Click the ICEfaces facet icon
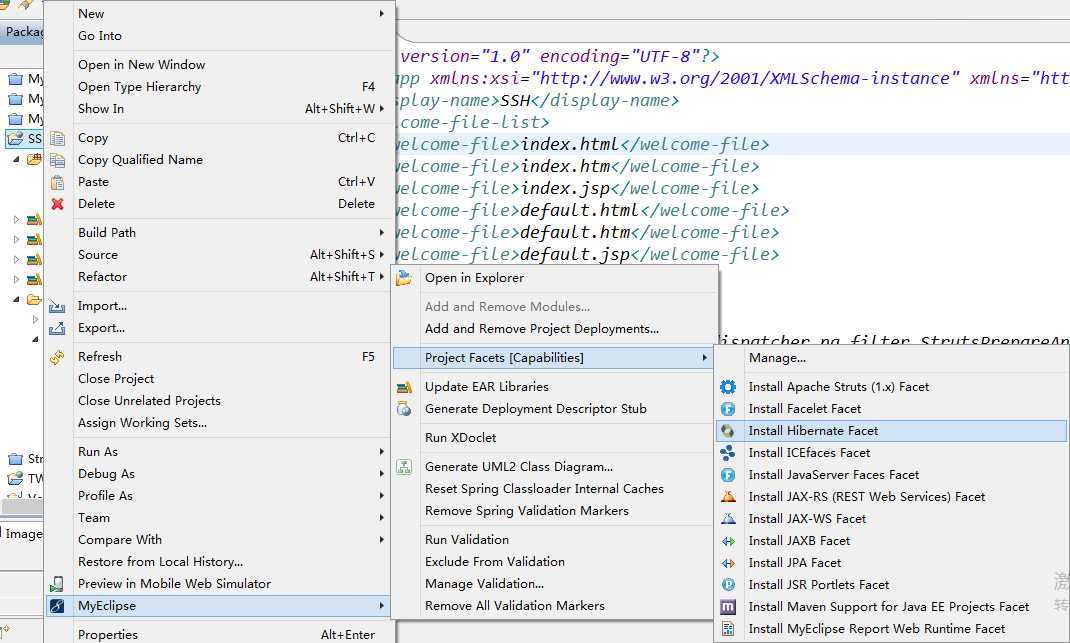This screenshot has height=643, width=1070. point(728,453)
